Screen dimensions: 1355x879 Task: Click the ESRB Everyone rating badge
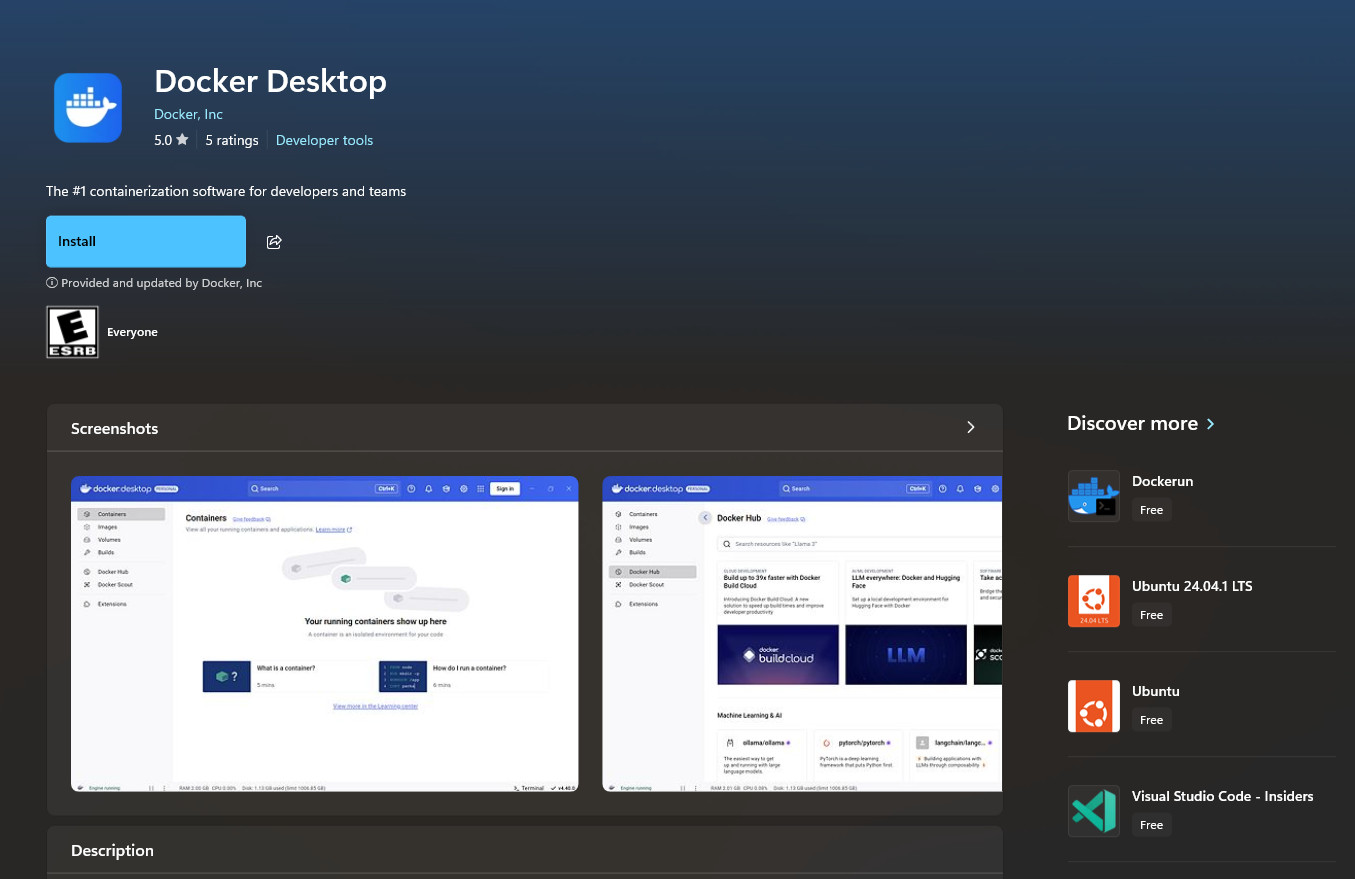(x=73, y=332)
